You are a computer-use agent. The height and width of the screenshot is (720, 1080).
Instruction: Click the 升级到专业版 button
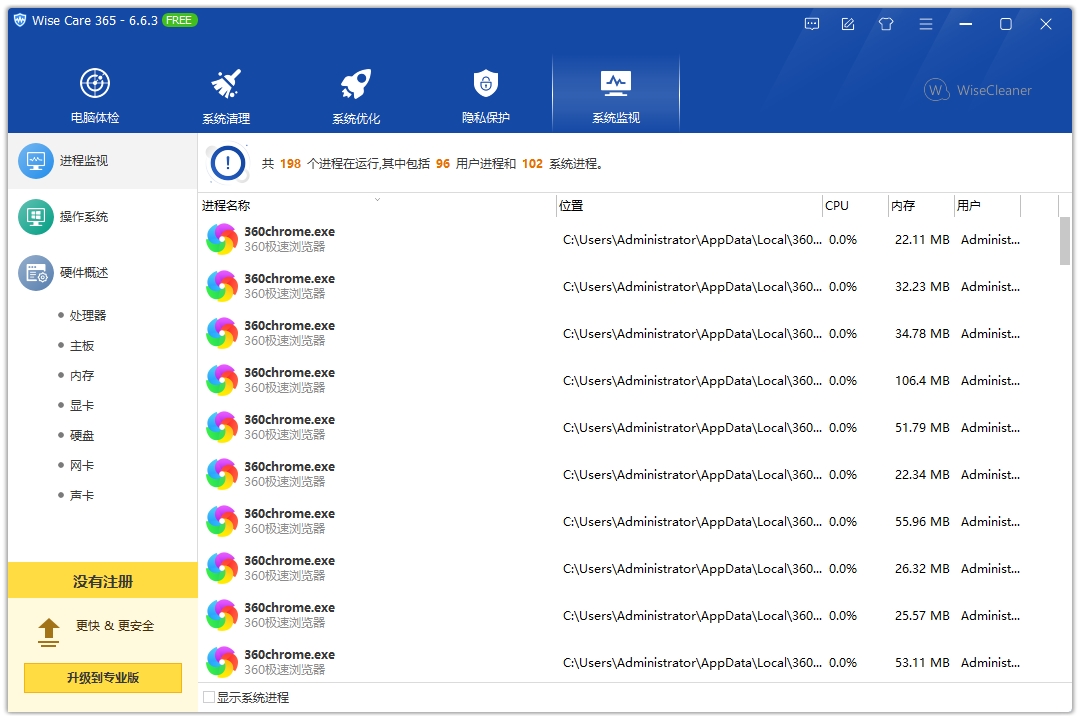point(103,677)
